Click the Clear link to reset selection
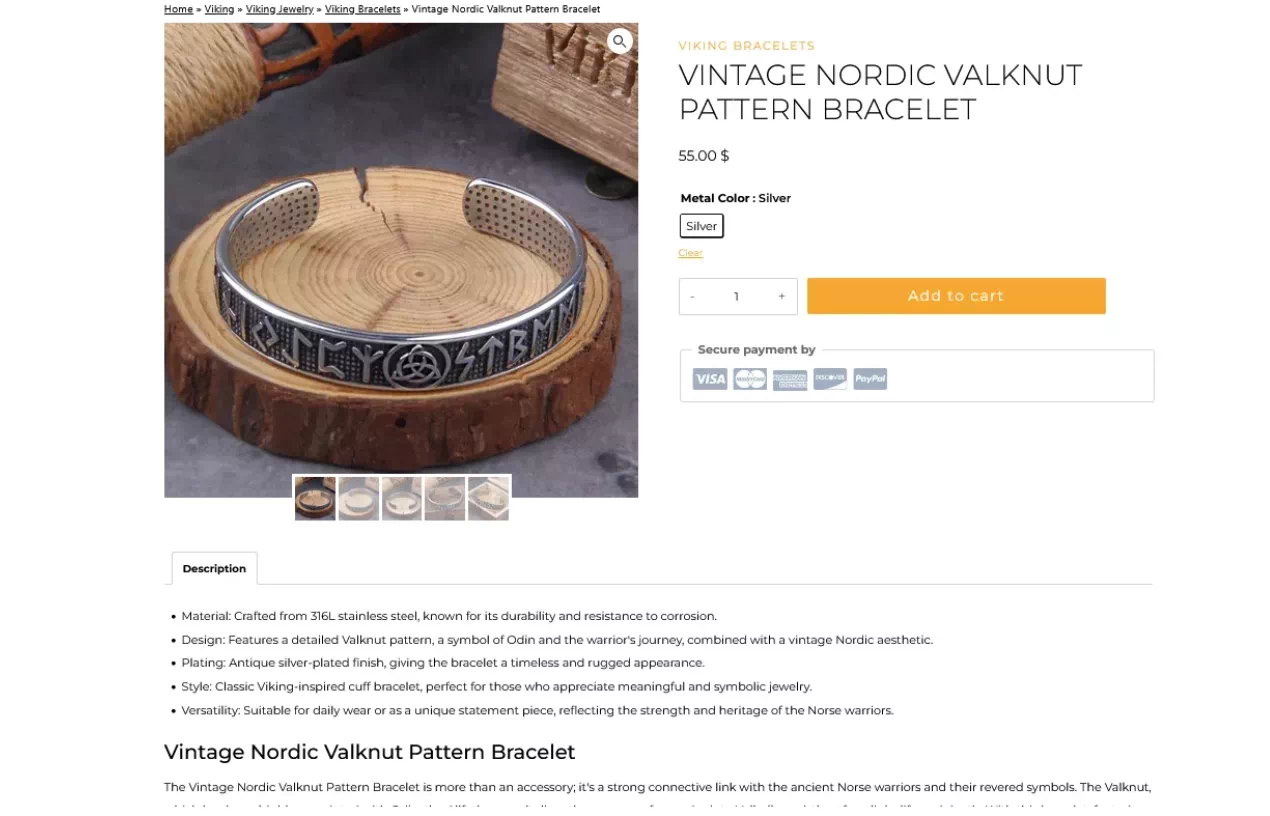The width and height of the screenshot is (1270, 816). pos(691,252)
